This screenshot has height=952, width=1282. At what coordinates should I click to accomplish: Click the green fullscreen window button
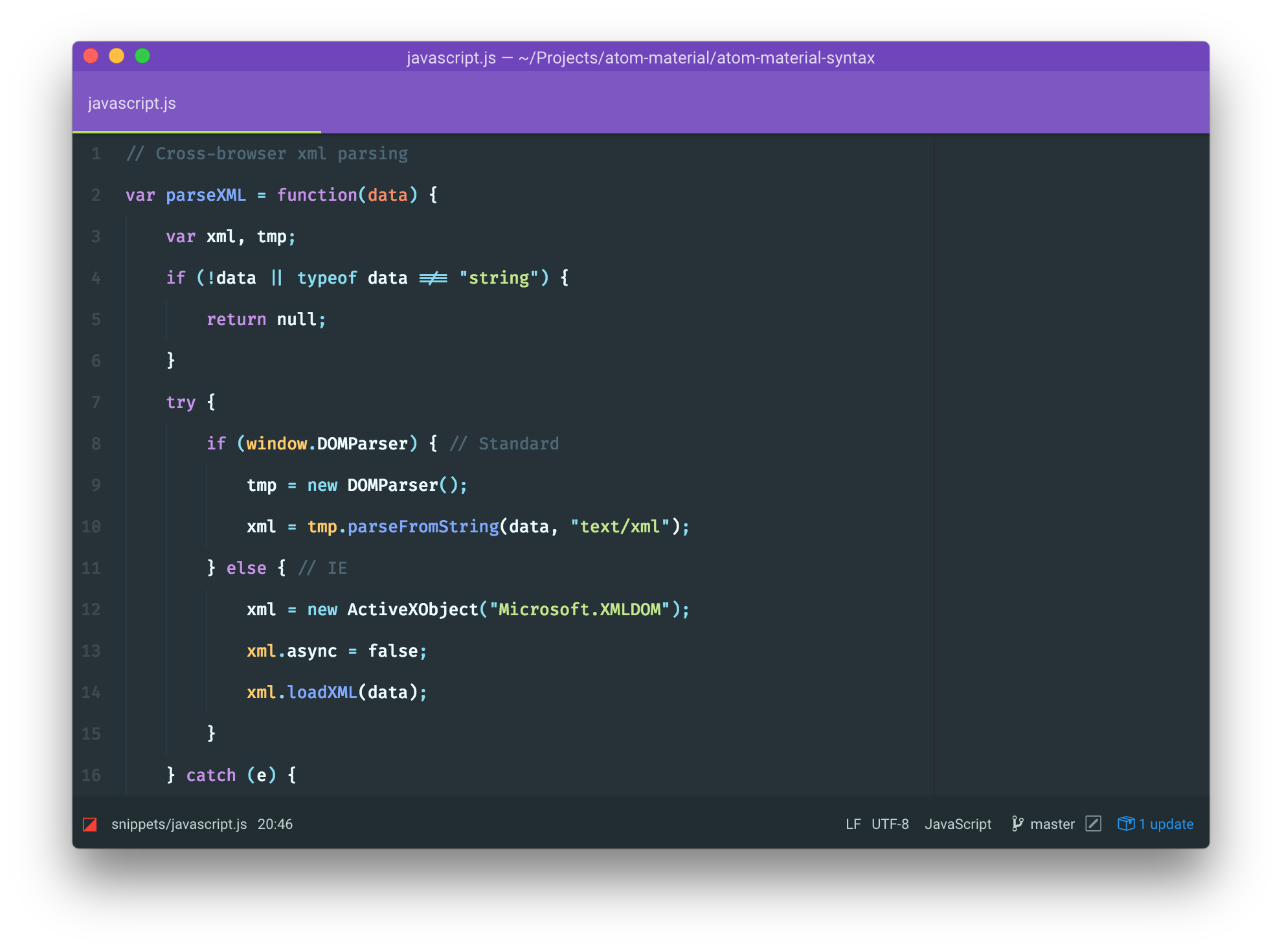142,56
